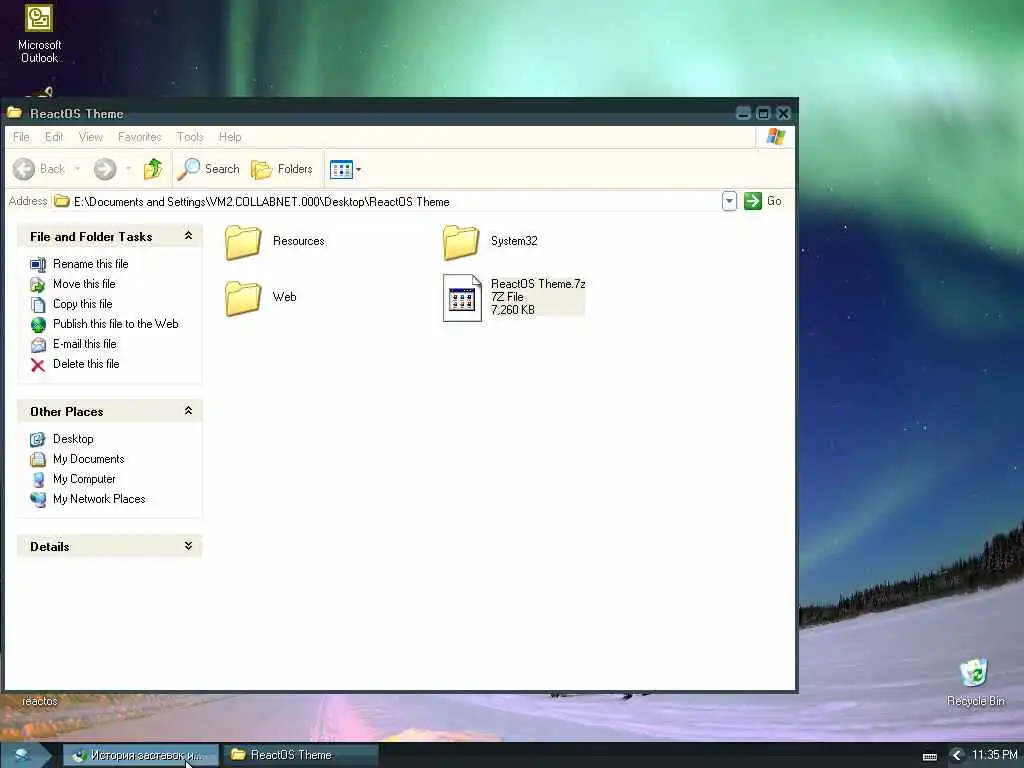Click the Move this file link
The image size is (1024, 768).
click(84, 284)
